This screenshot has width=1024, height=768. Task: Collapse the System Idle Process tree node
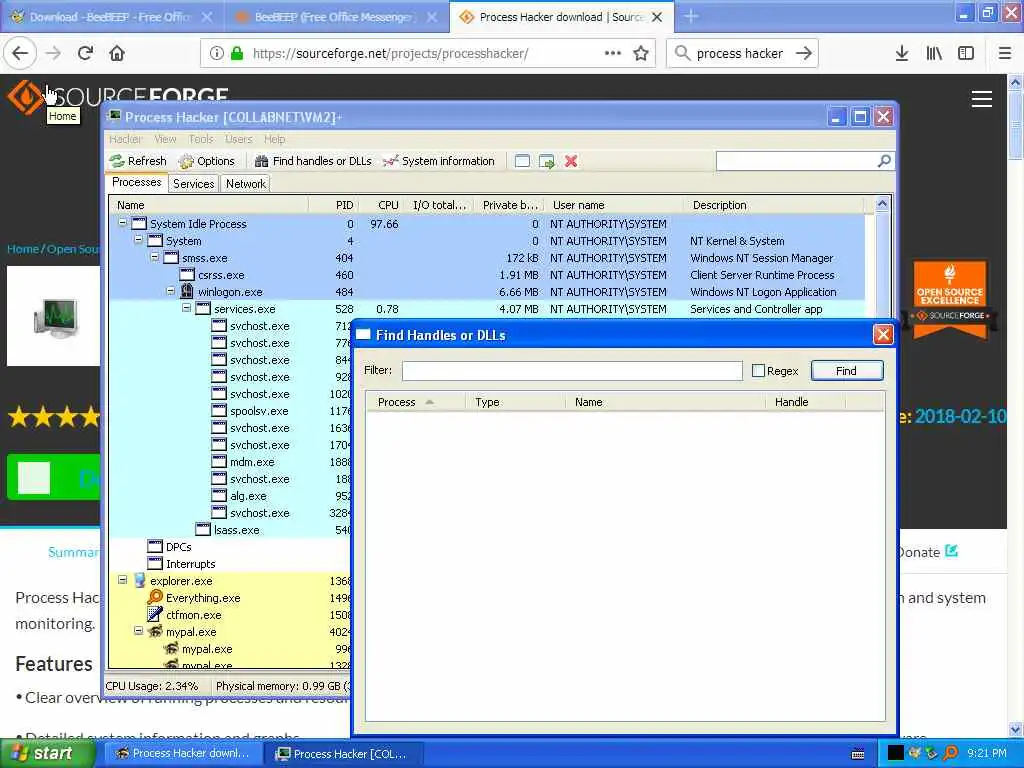122,223
